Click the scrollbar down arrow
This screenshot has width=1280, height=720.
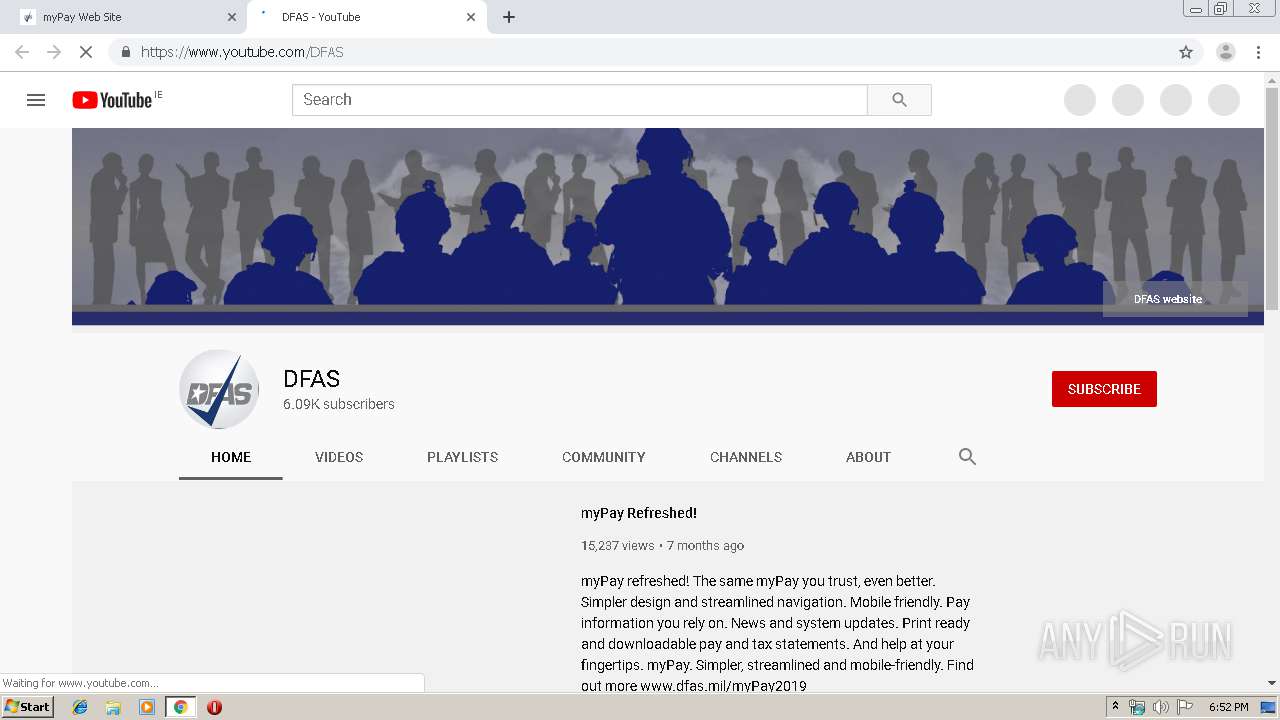tap(1272, 683)
